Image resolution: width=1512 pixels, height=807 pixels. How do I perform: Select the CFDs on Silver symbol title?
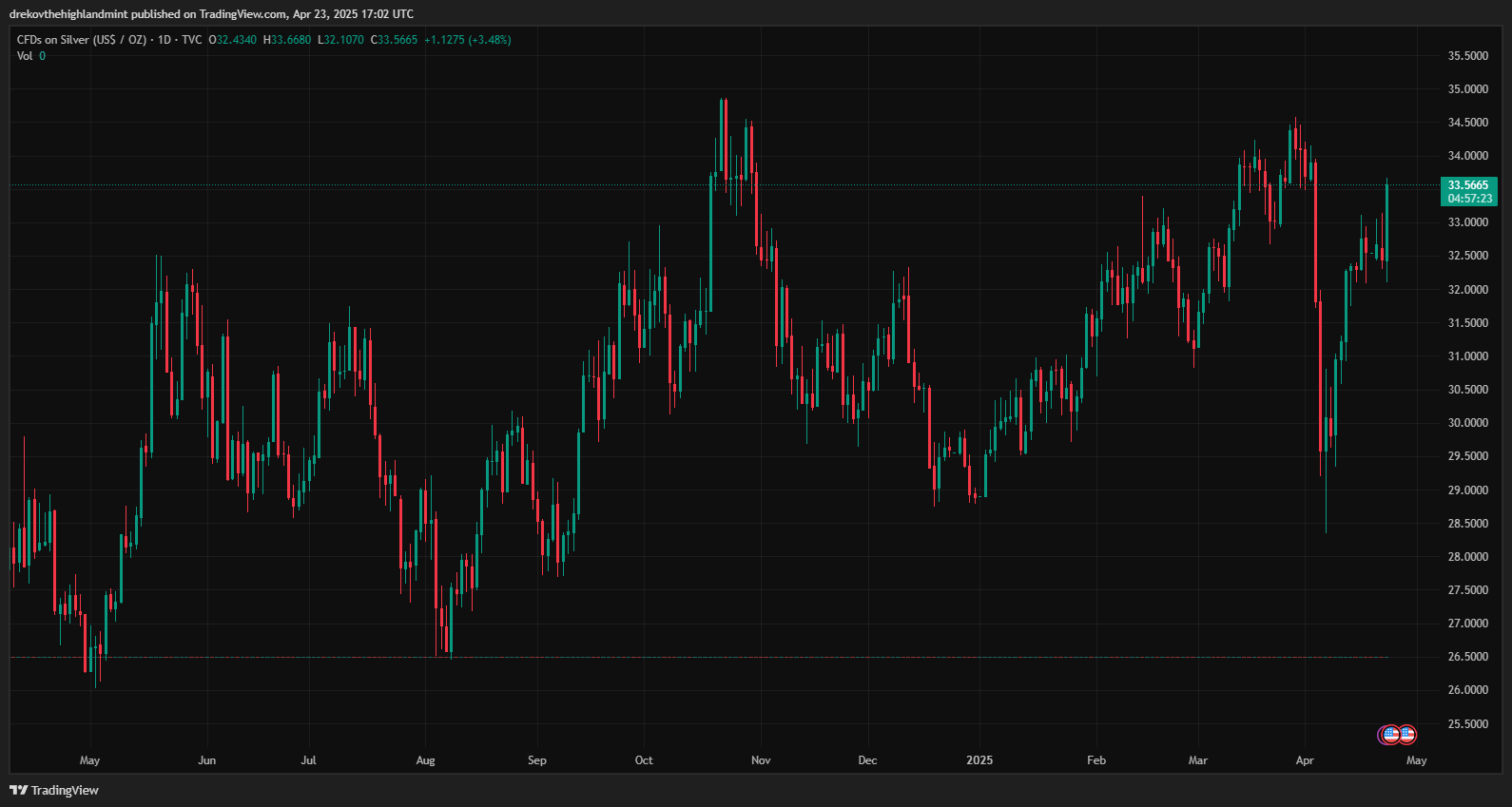pos(82,40)
